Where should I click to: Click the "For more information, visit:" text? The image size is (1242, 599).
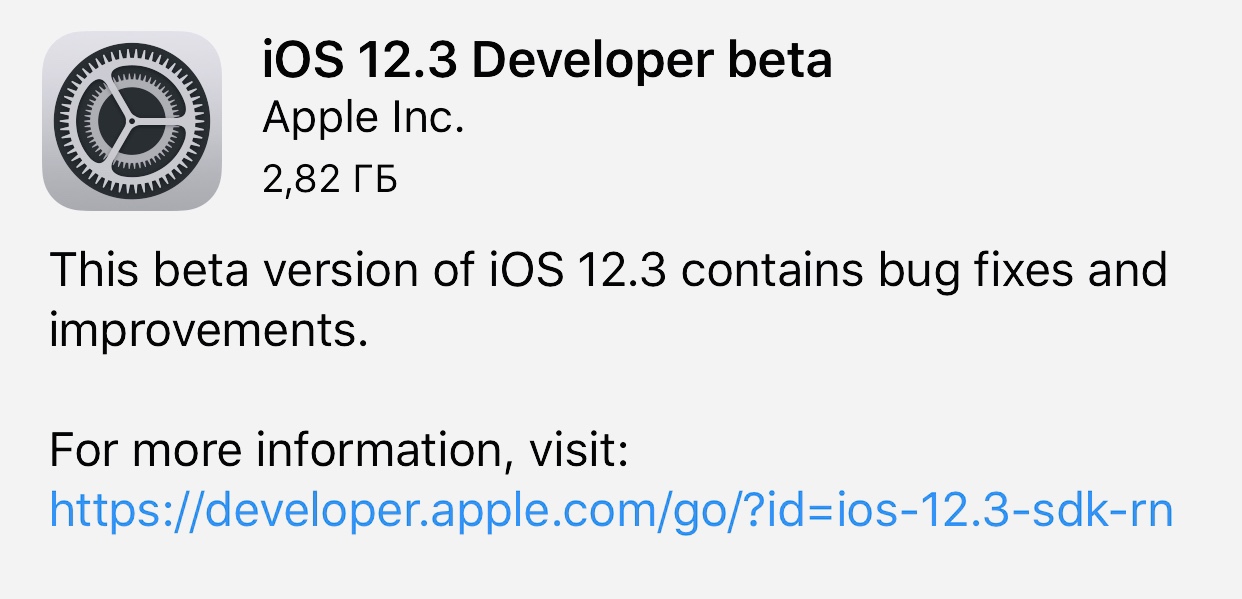tap(338, 451)
